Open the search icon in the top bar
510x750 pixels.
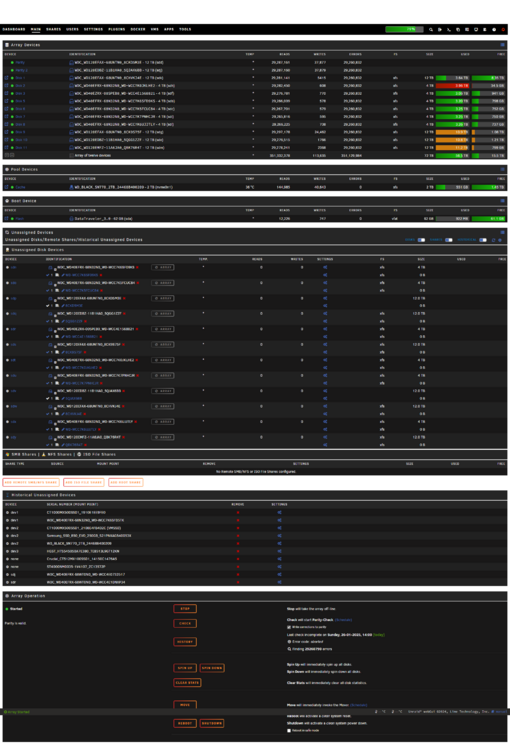tap(431, 30)
